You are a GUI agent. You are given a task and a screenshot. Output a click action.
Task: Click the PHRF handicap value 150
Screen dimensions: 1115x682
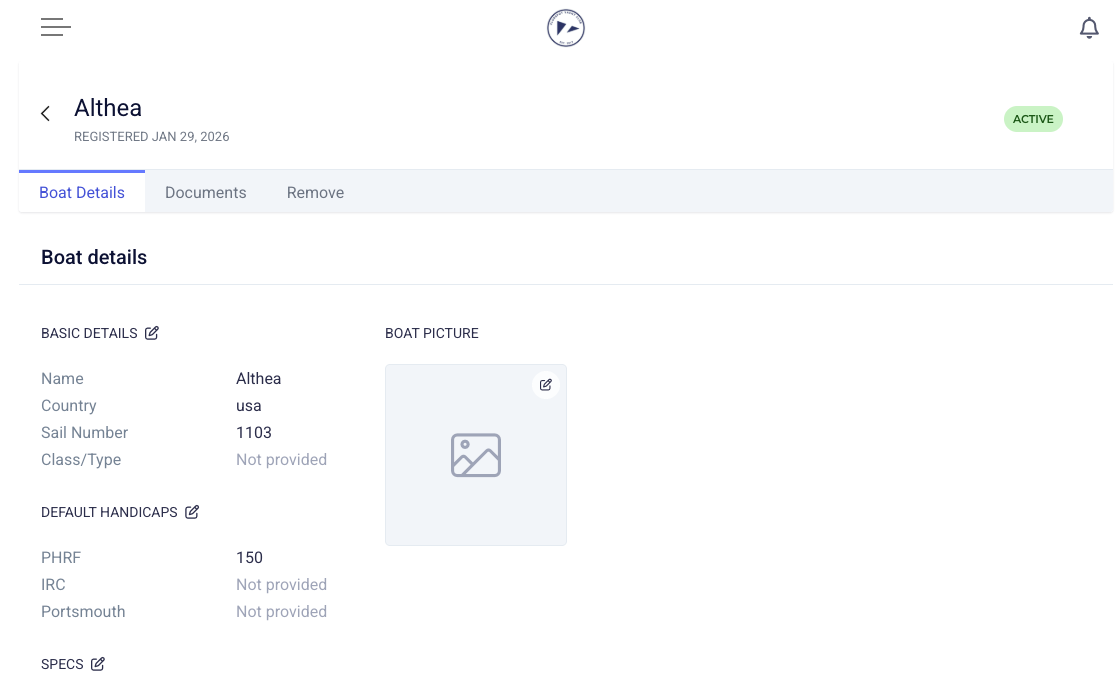[x=249, y=558]
